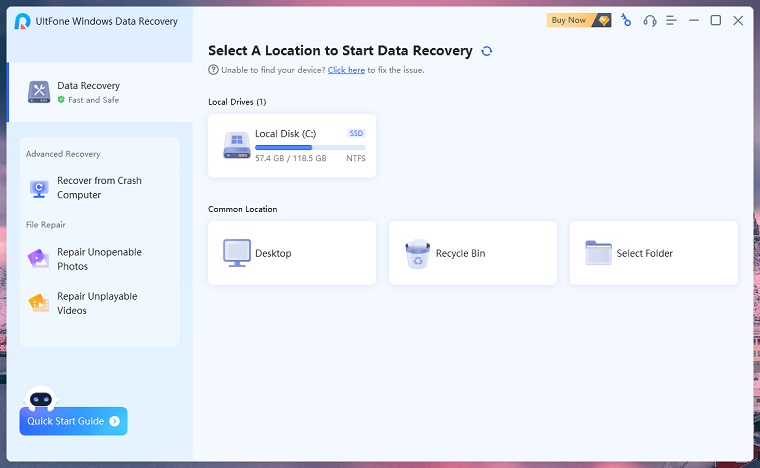Screen dimensions: 760x468
Task: Click the disk usage progress bar
Action: [310, 147]
